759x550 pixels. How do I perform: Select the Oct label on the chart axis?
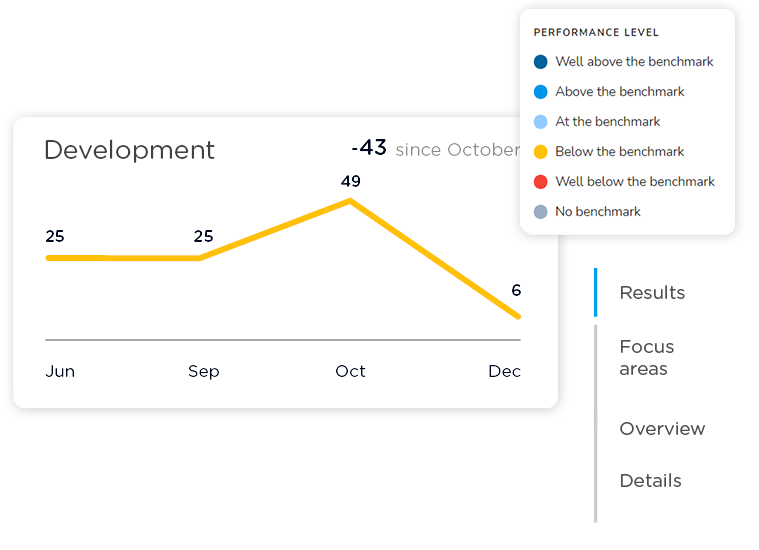tap(350, 371)
